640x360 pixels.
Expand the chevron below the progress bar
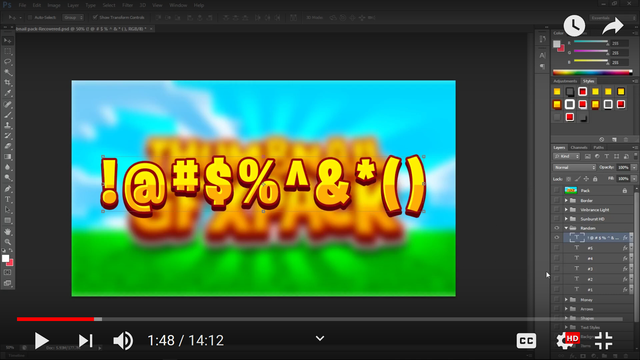pyautogui.click(x=320, y=338)
